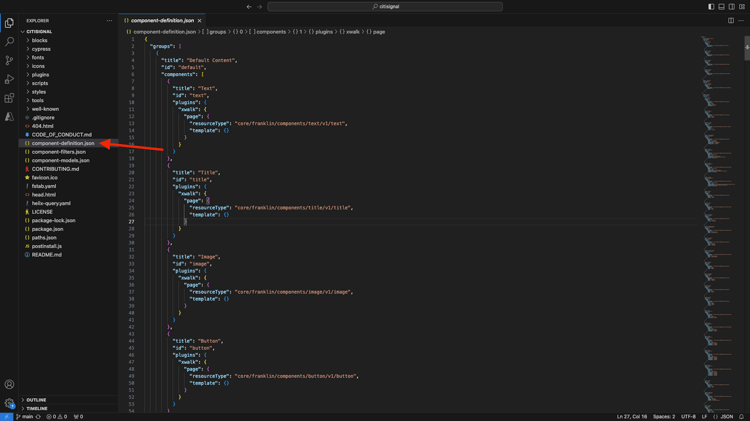Expand the OUTLINE section
Screen dimensions: 750x421
pos(36,400)
